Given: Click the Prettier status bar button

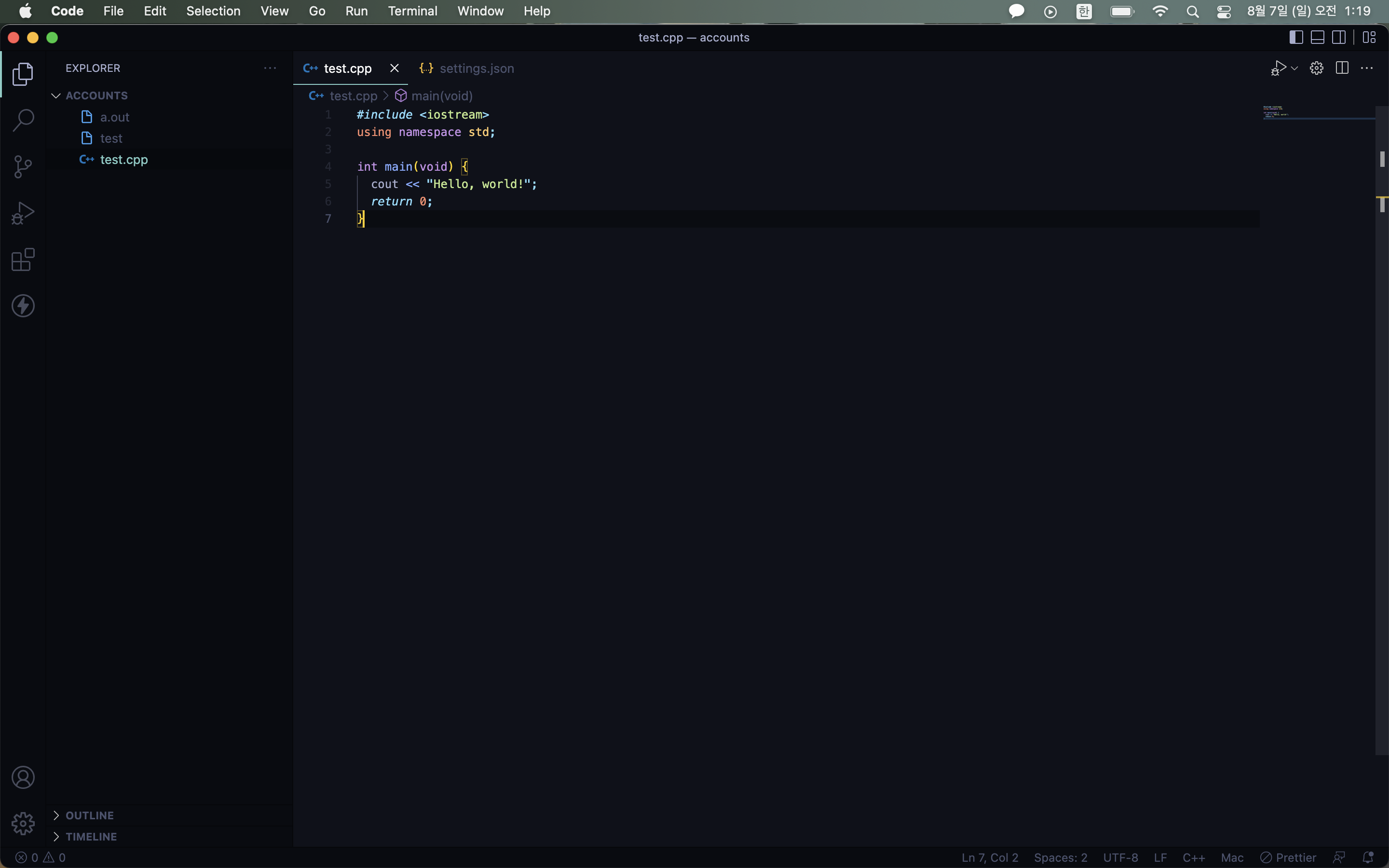Looking at the screenshot, I should click(x=1289, y=857).
